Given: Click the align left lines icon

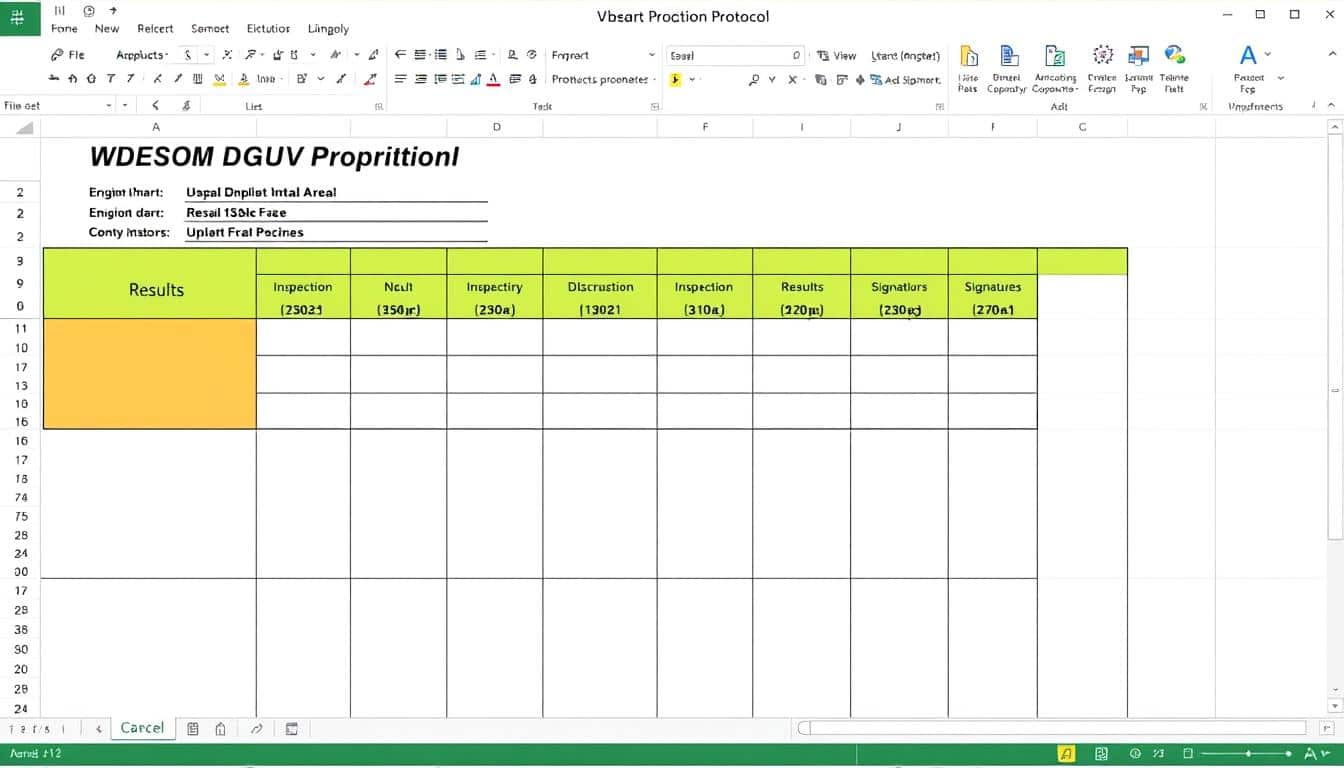Looking at the screenshot, I should tap(400, 79).
